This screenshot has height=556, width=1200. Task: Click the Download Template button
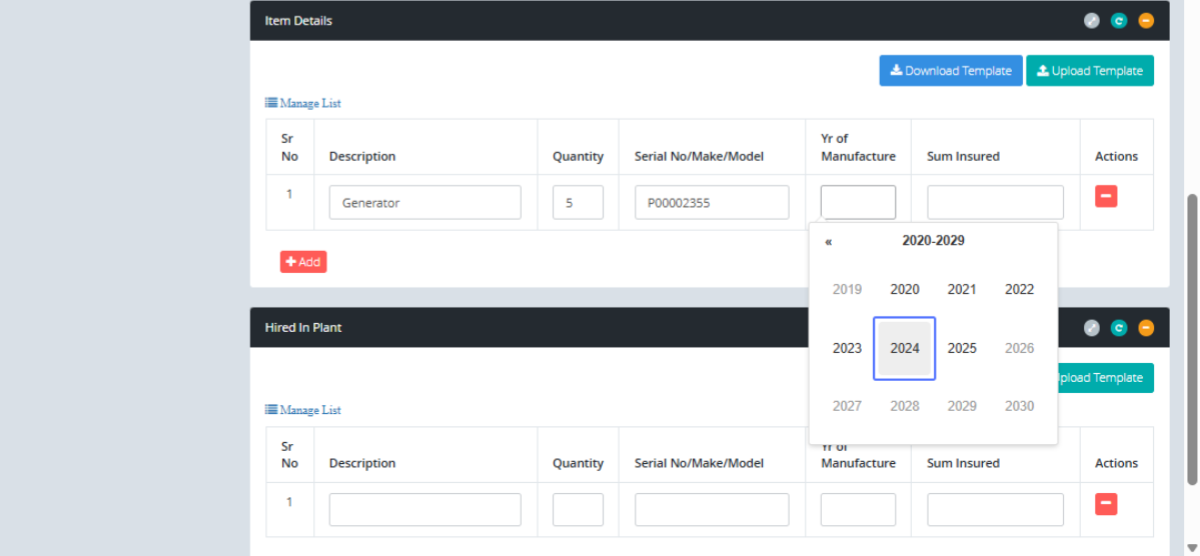click(950, 71)
